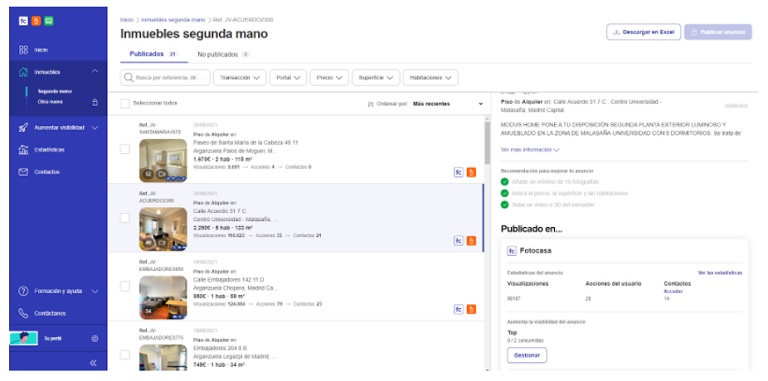
Task: Click the Inmuebles house icon
Action: [23, 72]
